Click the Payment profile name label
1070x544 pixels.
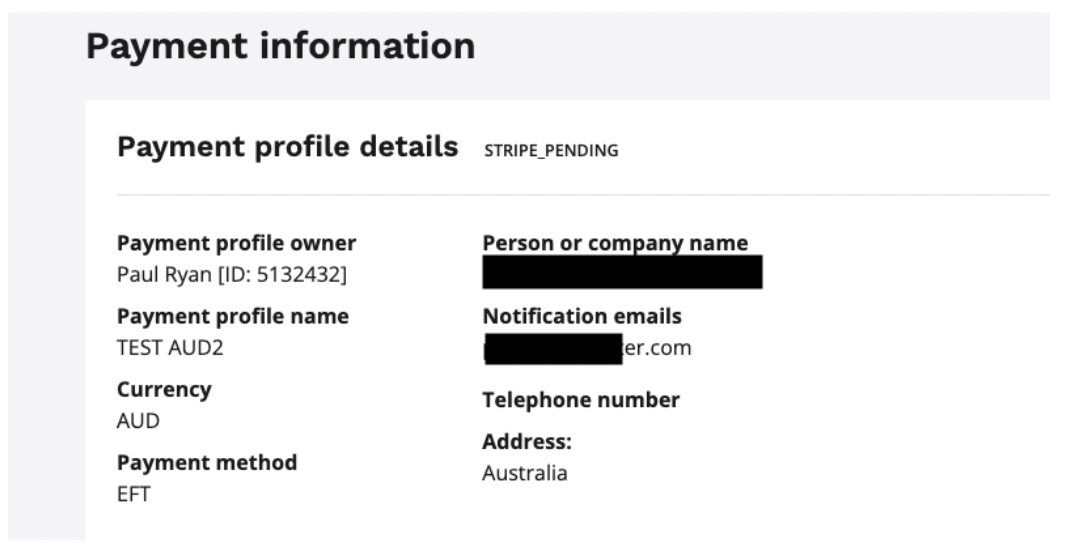point(233,316)
